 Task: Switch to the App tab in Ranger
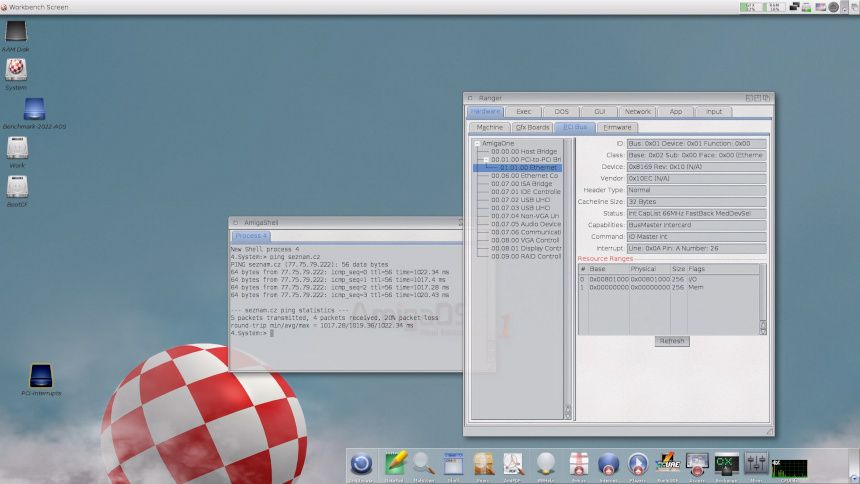[676, 111]
